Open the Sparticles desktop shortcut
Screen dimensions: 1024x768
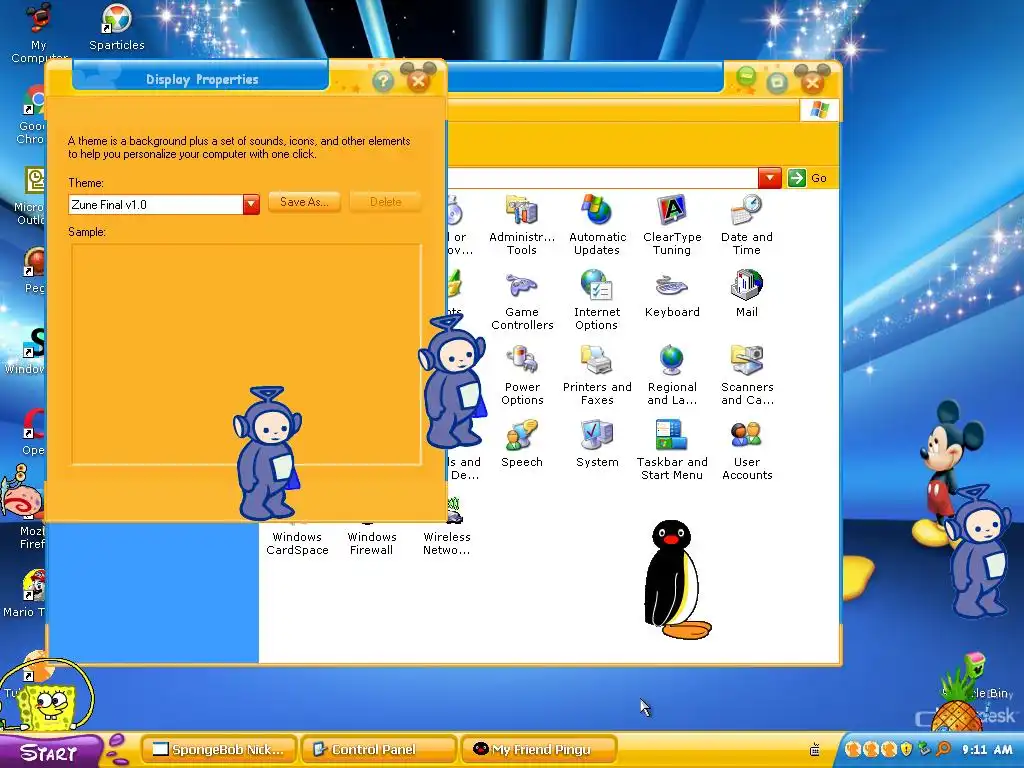pyautogui.click(x=117, y=27)
